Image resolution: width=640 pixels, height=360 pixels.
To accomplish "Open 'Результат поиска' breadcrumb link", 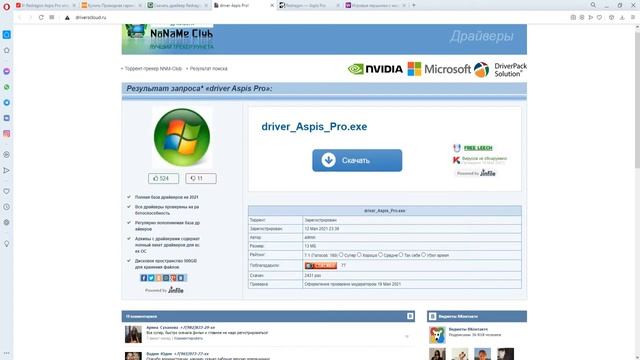I will (208, 69).
